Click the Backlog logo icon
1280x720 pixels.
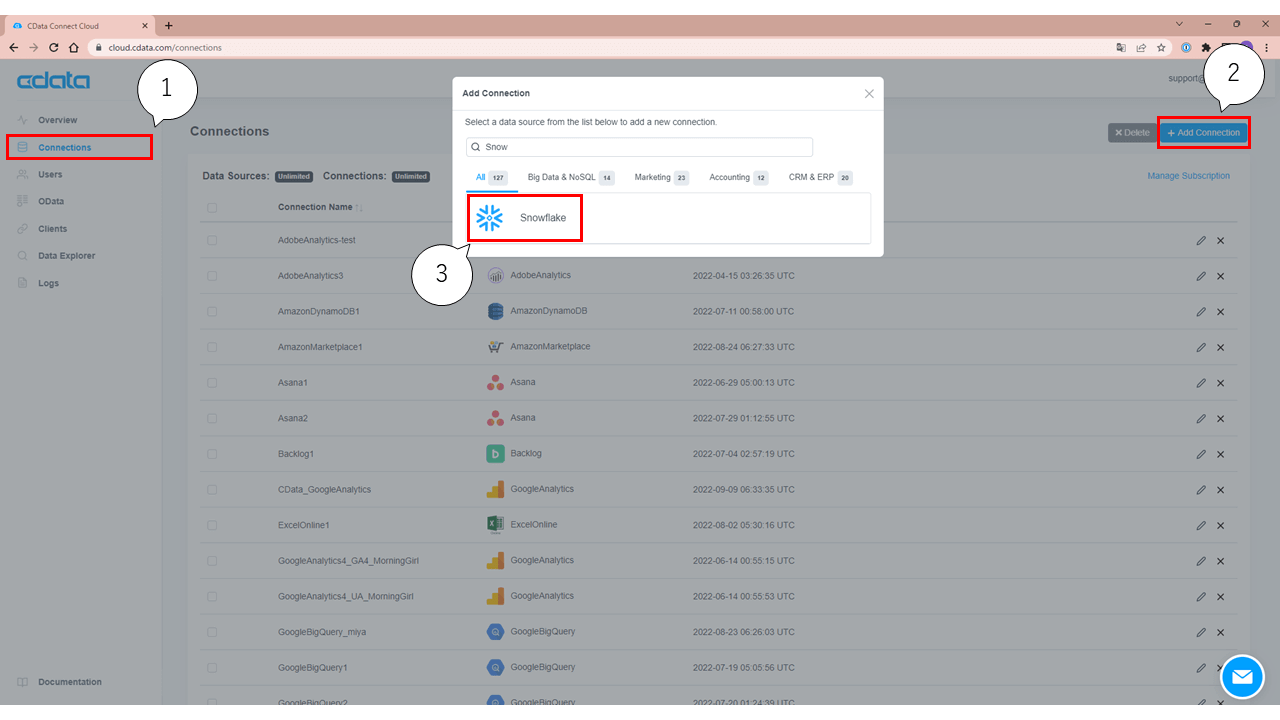[x=495, y=454]
